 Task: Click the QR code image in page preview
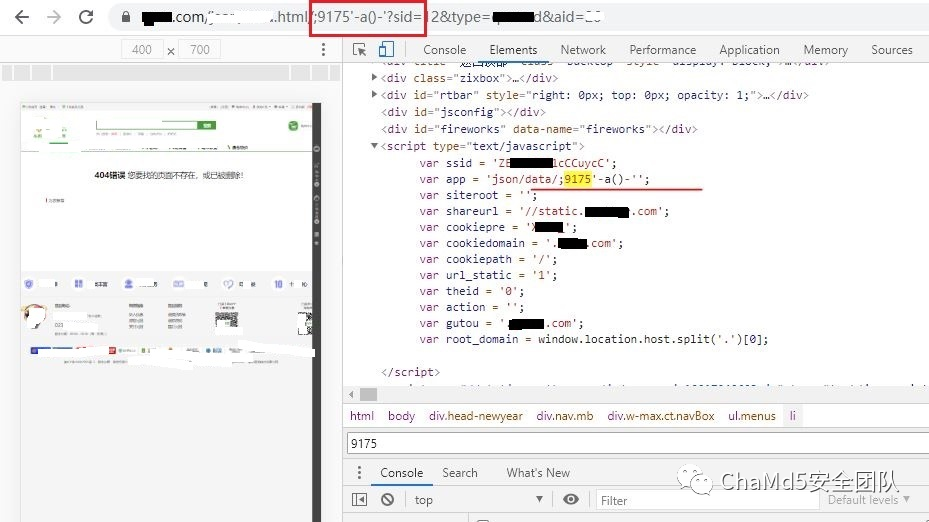226,320
